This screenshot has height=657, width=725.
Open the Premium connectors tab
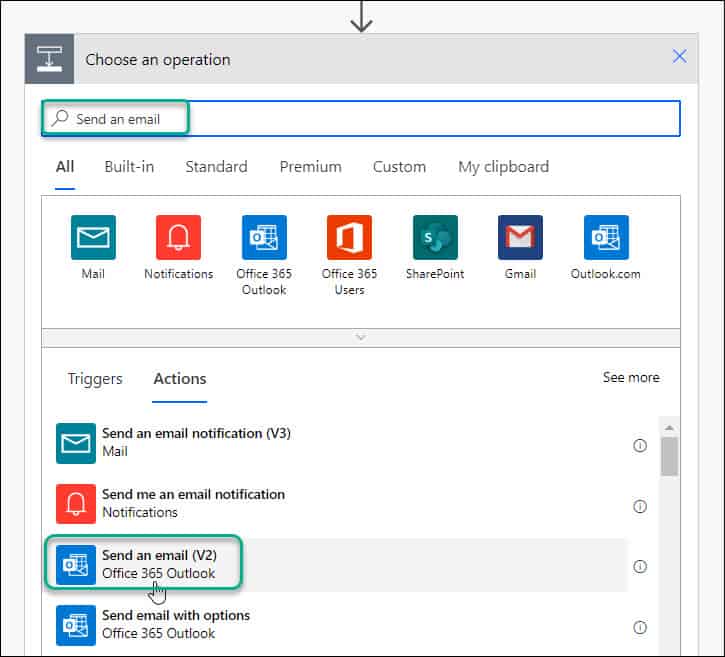311,167
